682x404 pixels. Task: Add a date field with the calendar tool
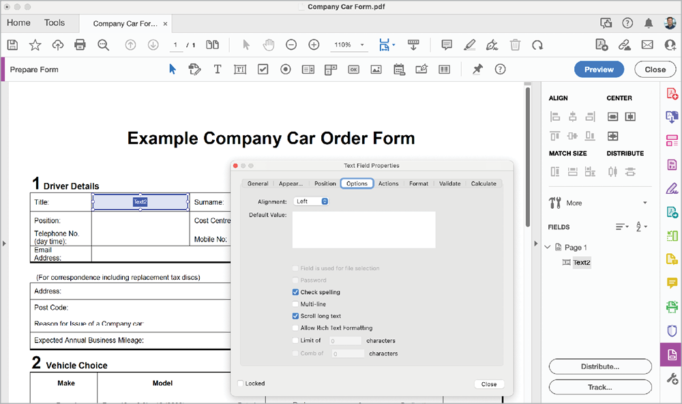point(399,70)
